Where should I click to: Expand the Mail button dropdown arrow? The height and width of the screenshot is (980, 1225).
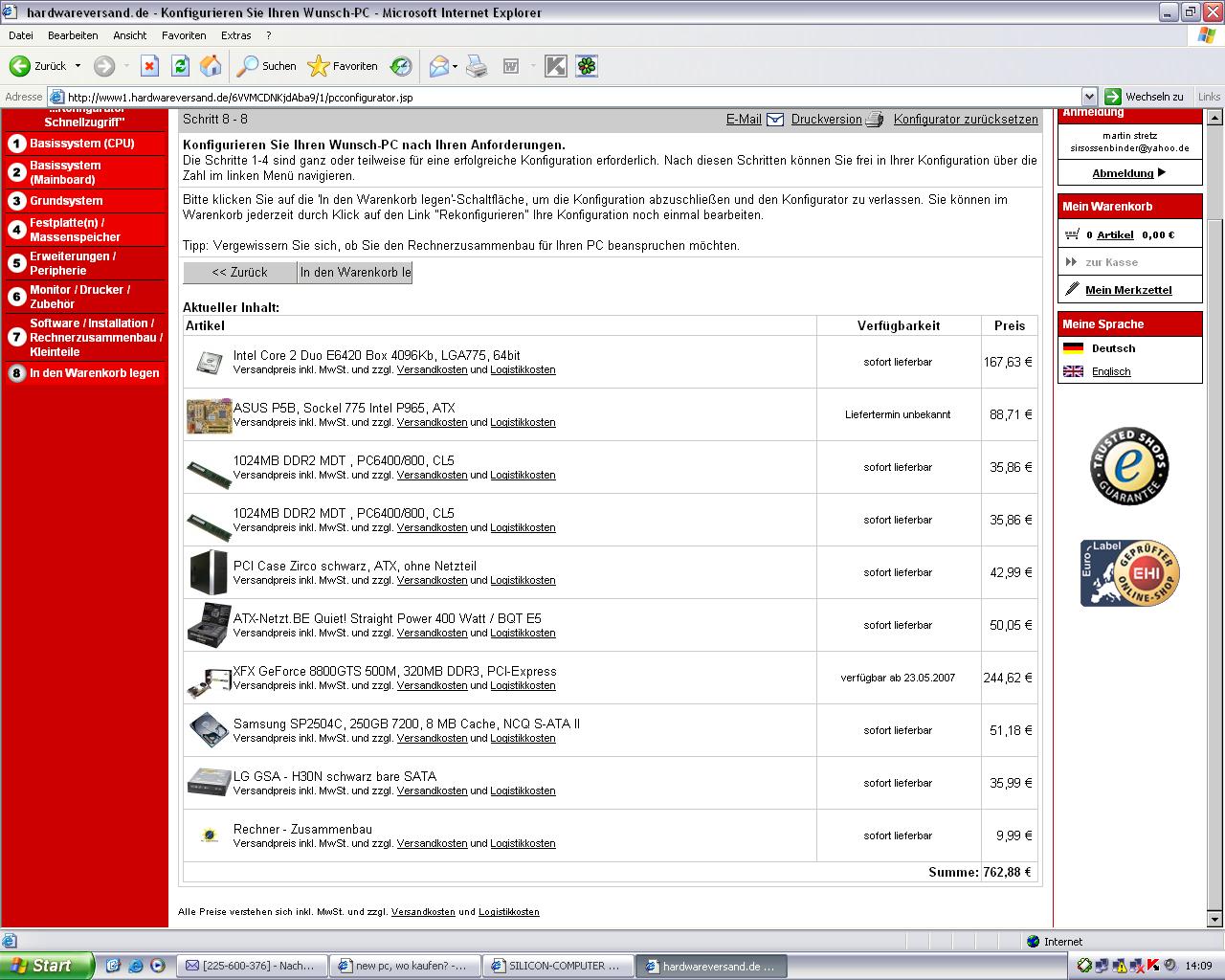[455, 66]
